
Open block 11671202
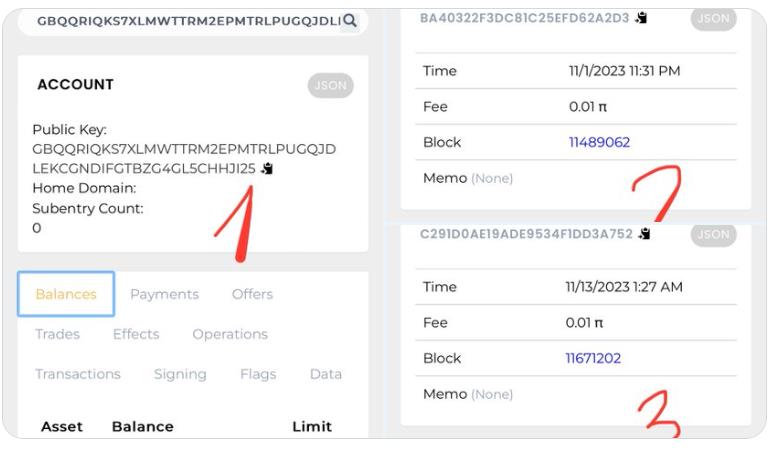593,358
